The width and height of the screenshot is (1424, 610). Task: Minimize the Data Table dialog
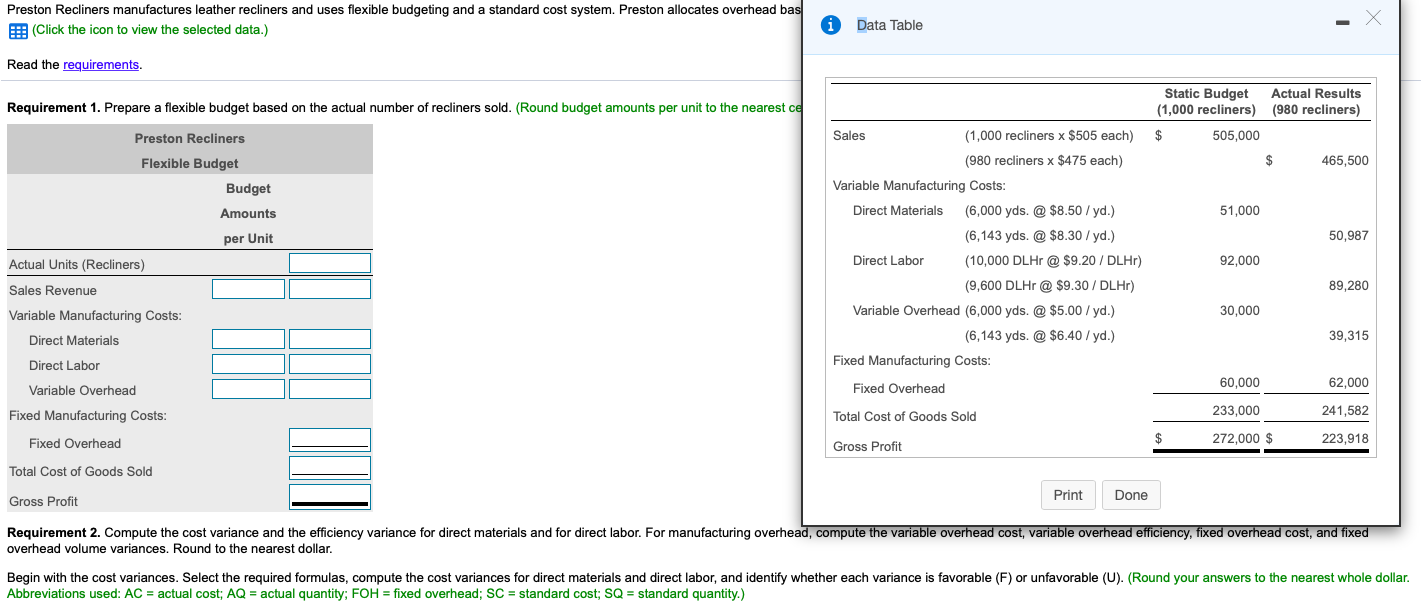(1341, 21)
